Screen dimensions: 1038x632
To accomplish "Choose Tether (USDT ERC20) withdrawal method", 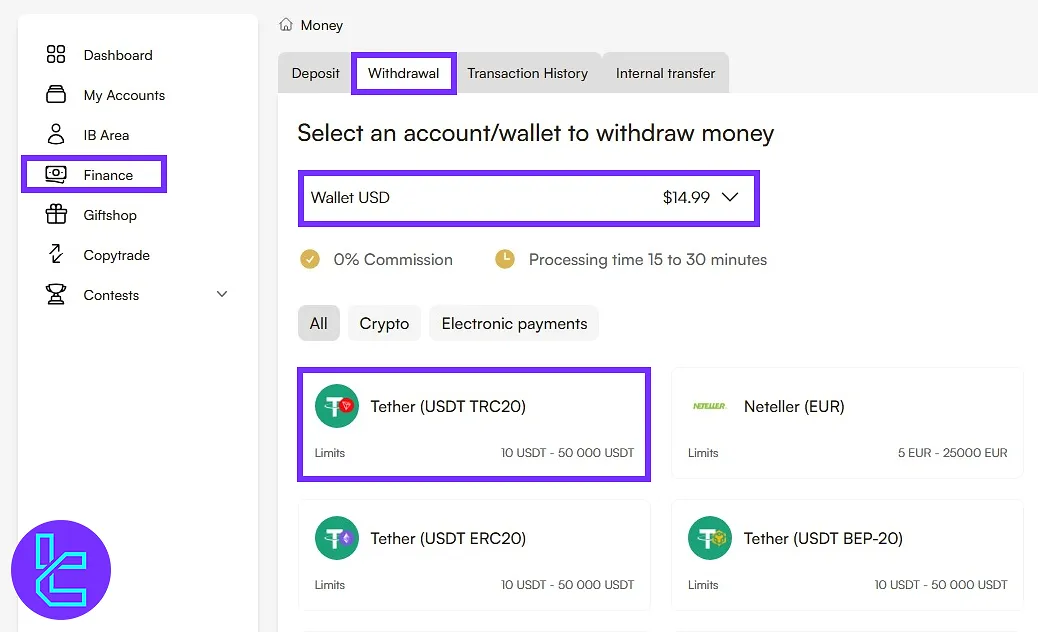I will pos(474,555).
